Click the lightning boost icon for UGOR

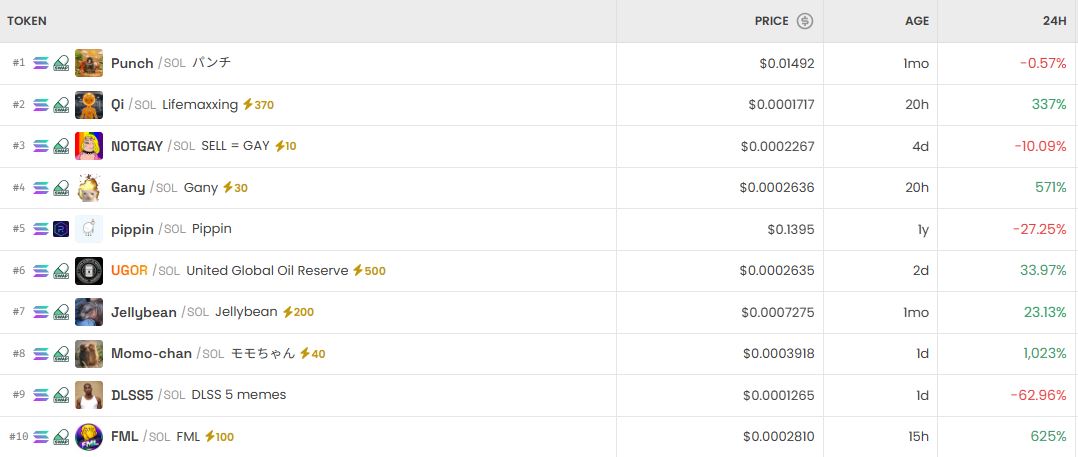pos(358,271)
